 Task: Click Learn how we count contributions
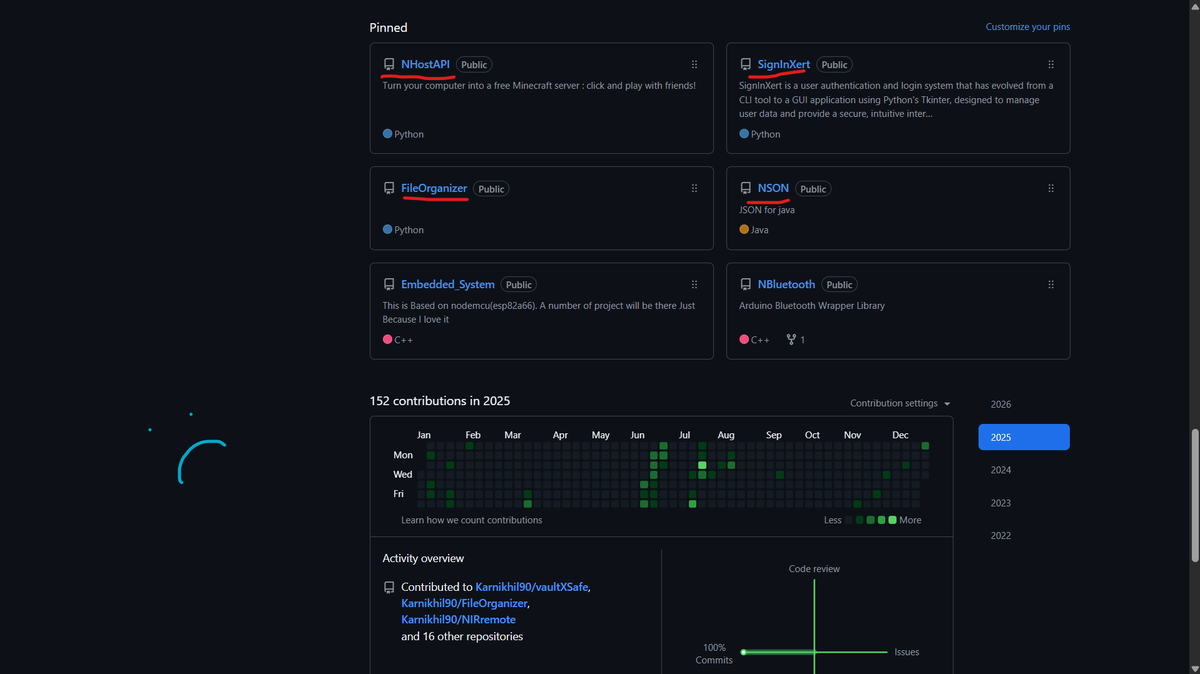[472, 520]
